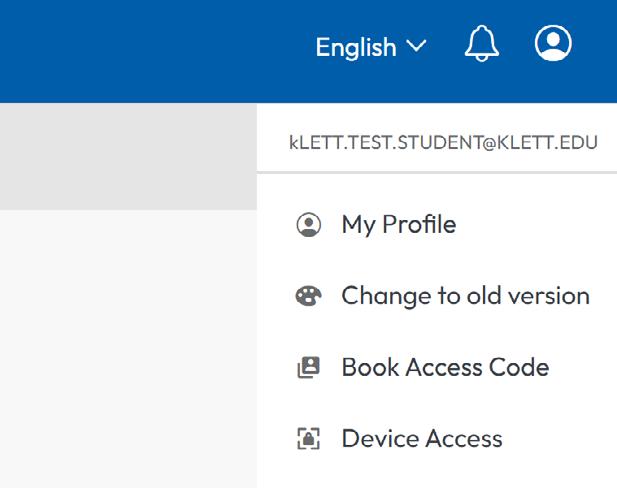617x488 pixels.
Task: Click the My Profile person icon
Action: click(308, 225)
